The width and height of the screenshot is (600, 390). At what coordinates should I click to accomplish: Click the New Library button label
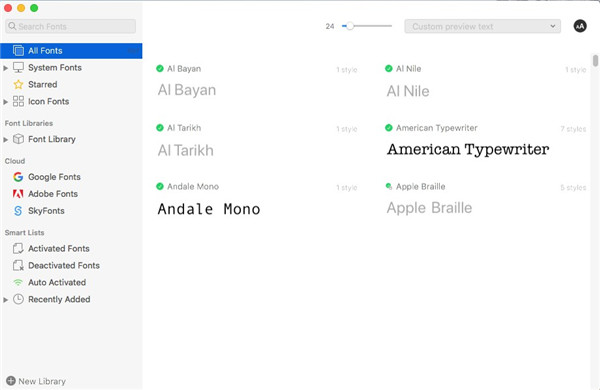click(x=42, y=381)
